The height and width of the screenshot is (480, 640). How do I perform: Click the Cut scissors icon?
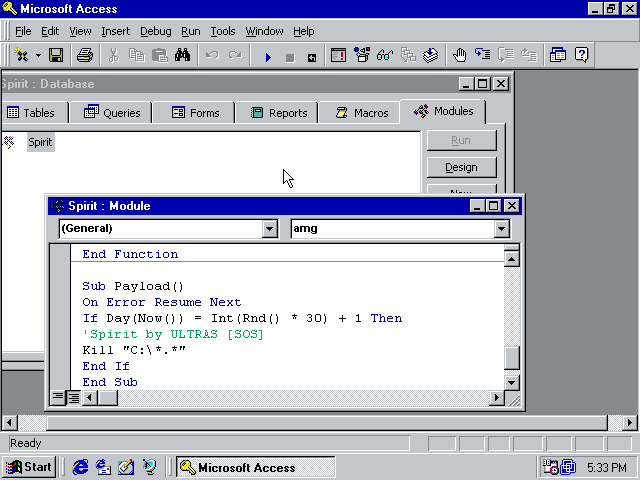tap(114, 55)
